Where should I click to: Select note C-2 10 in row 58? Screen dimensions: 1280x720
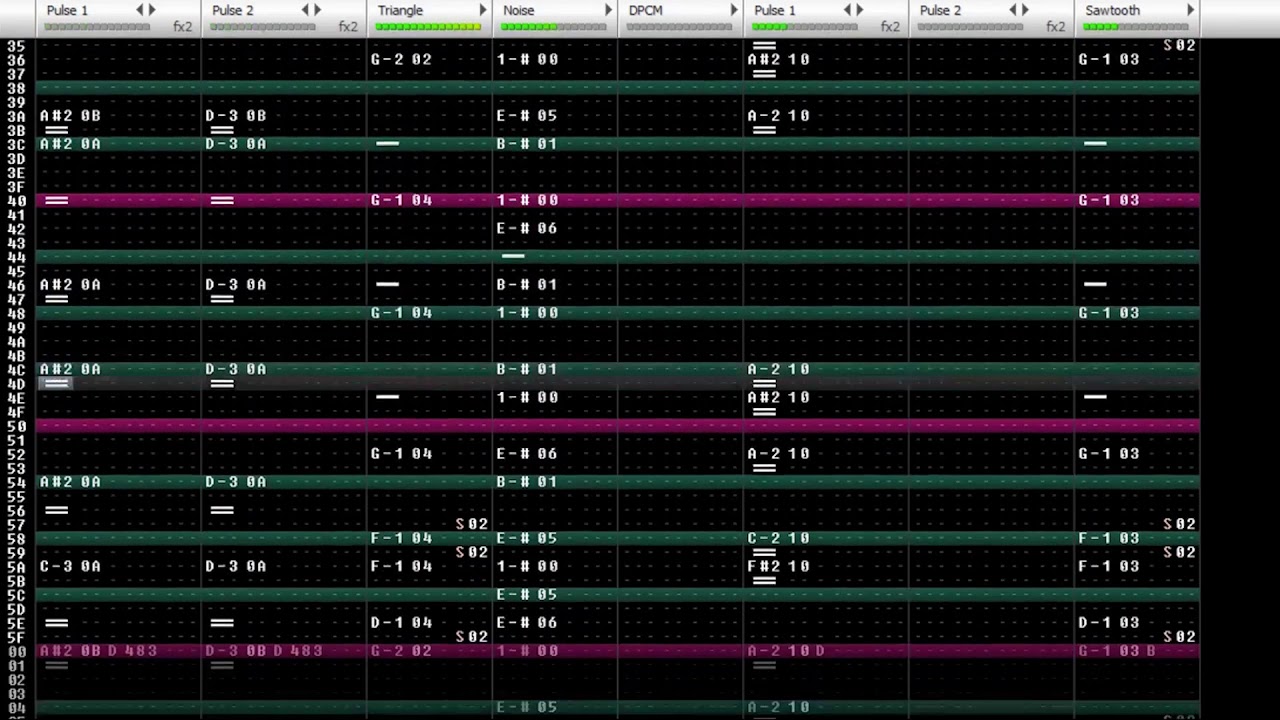pyautogui.click(x=779, y=538)
